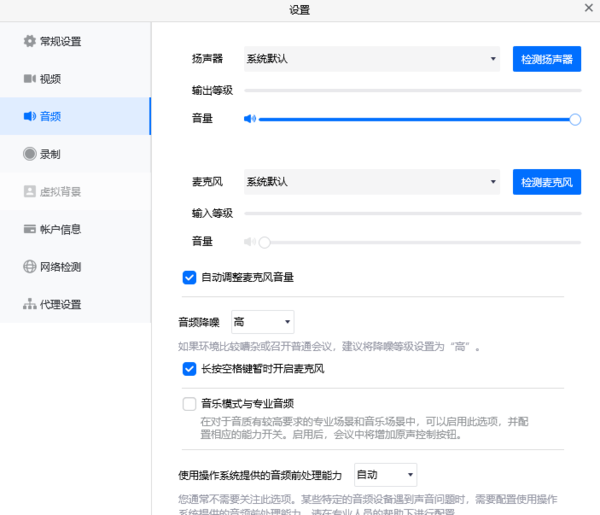Disable 自动调整麦克风音量 checkbox
This screenshot has width=600, height=515.
pos(189,277)
